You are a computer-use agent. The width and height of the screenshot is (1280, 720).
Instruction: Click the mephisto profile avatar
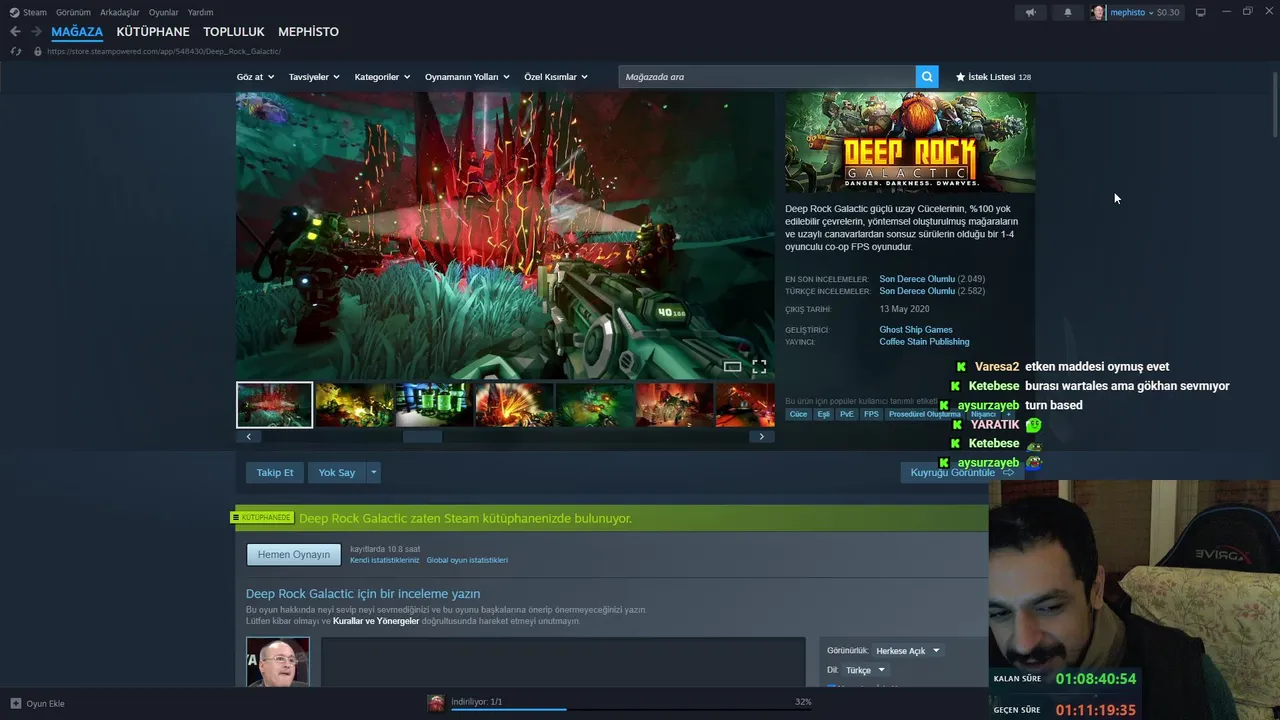tap(1098, 12)
